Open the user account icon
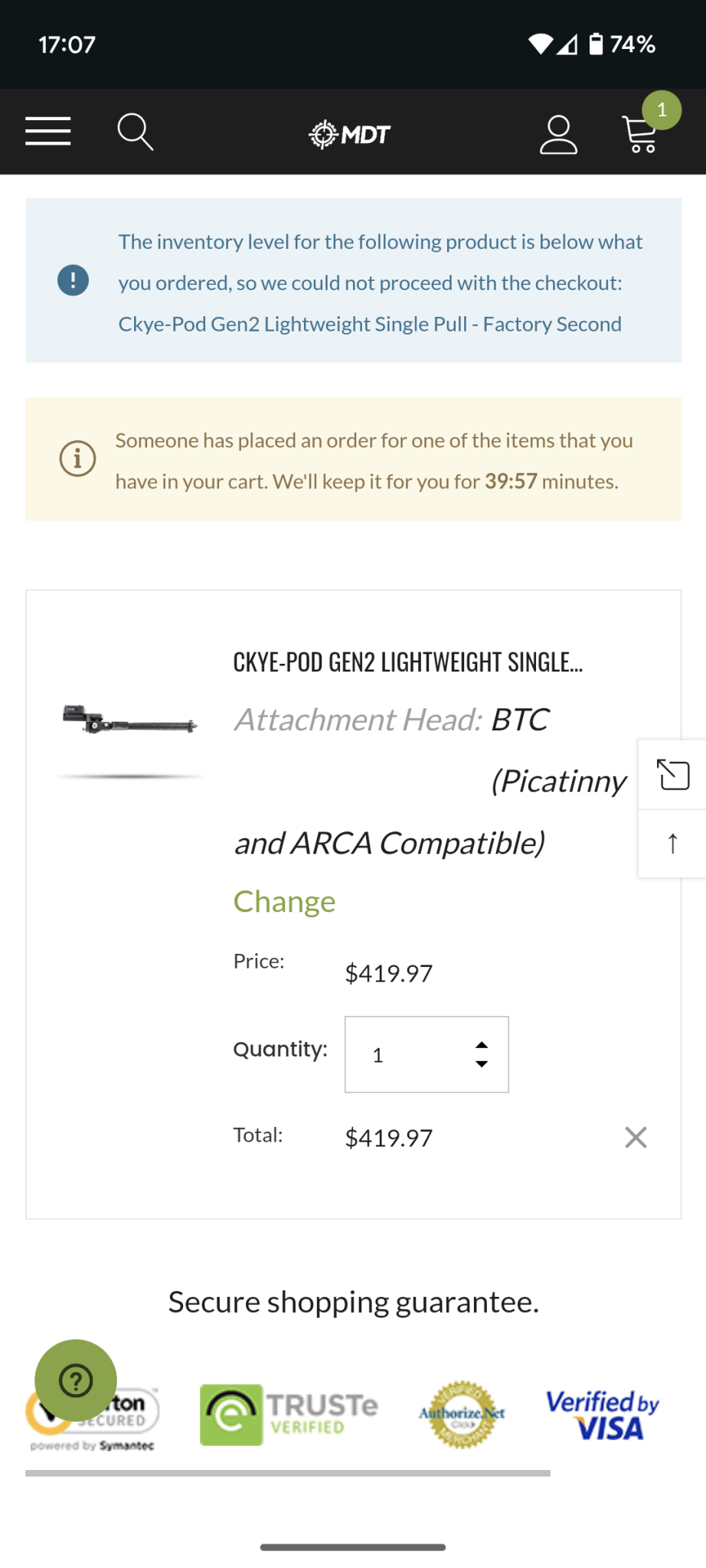The width and height of the screenshot is (706, 1568). (x=558, y=135)
